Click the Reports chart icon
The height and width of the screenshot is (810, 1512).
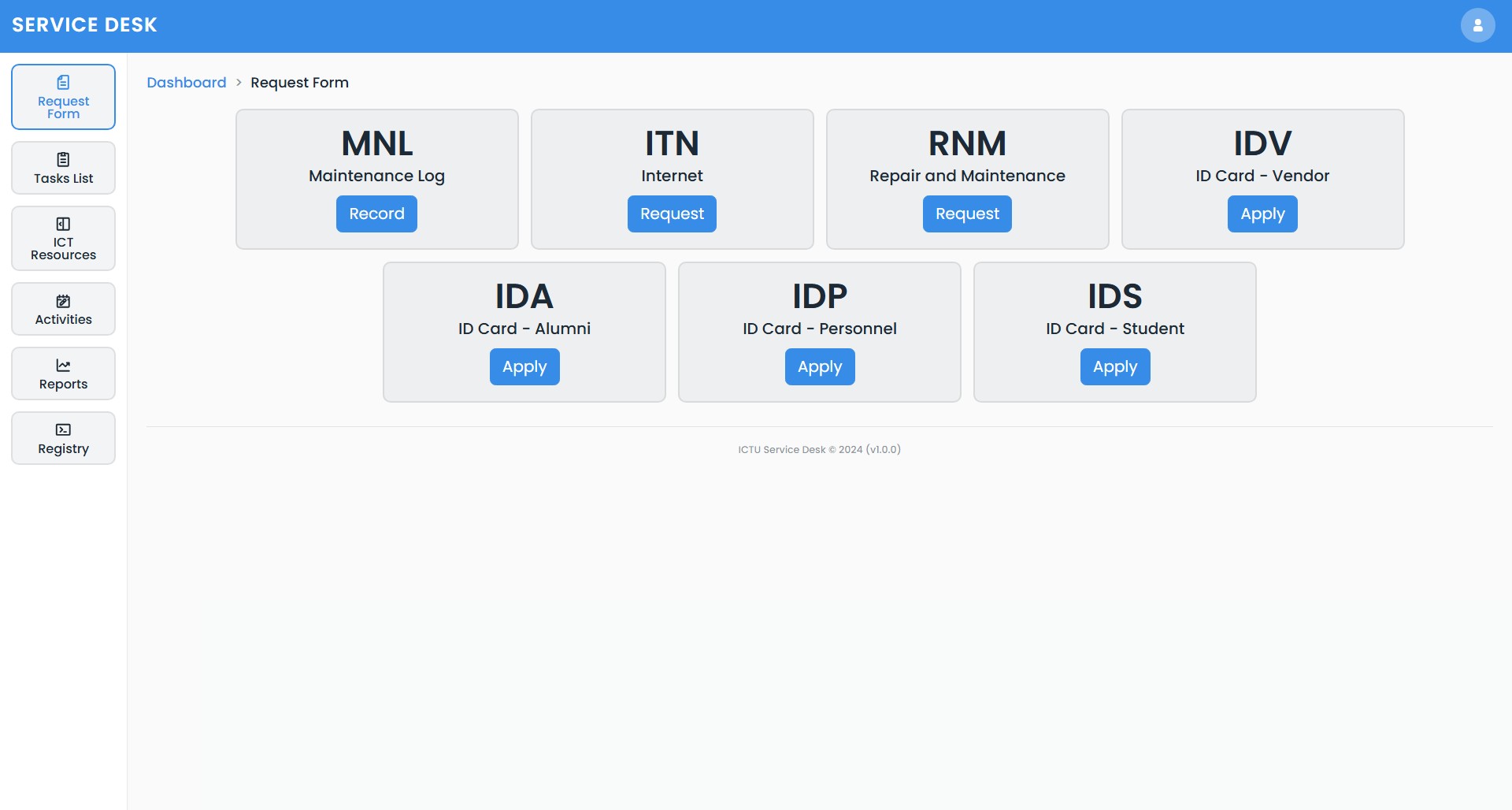pyautogui.click(x=63, y=366)
